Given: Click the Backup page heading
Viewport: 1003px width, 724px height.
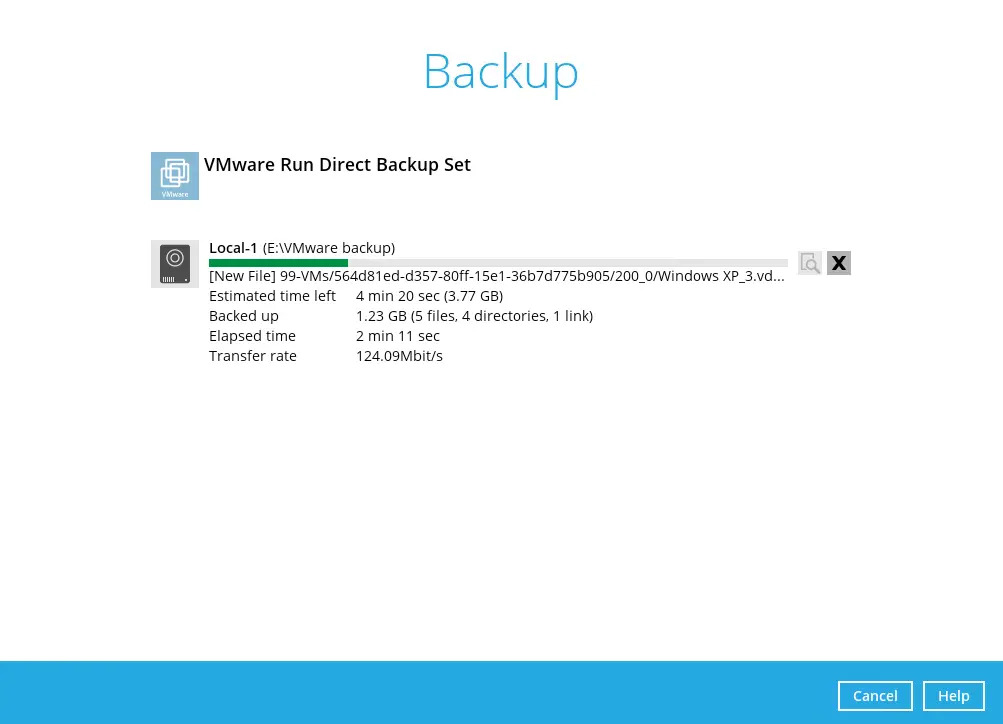Looking at the screenshot, I should coord(500,72).
